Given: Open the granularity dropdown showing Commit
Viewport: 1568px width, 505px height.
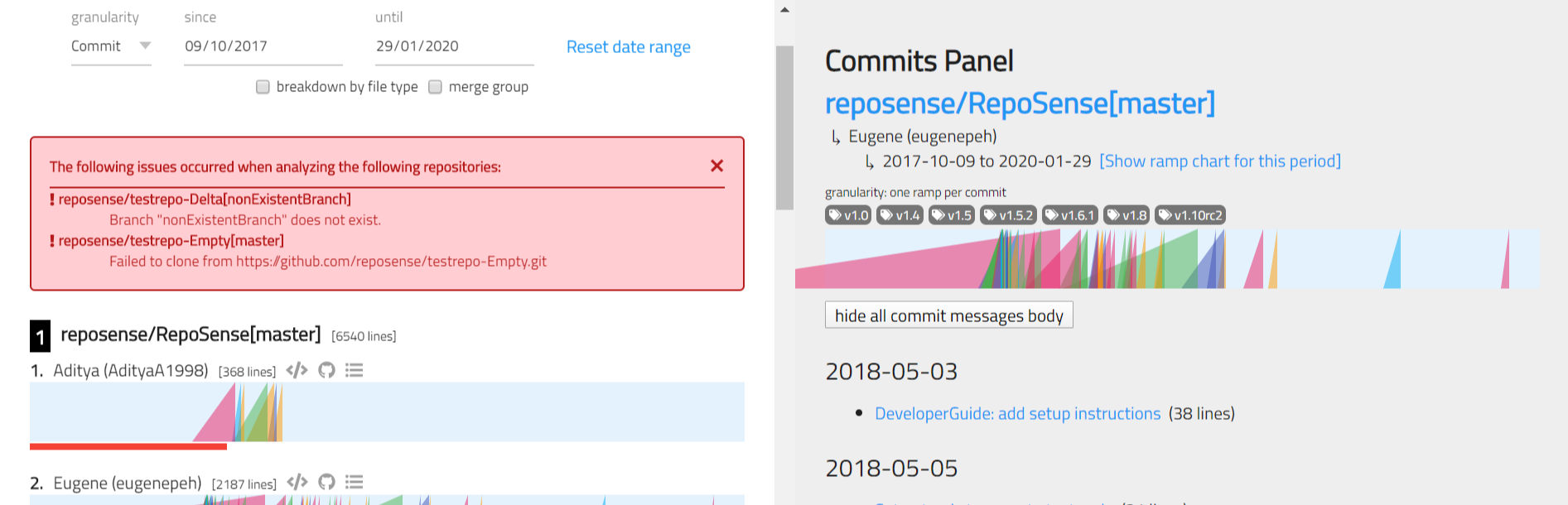Looking at the screenshot, I should tap(110, 46).
